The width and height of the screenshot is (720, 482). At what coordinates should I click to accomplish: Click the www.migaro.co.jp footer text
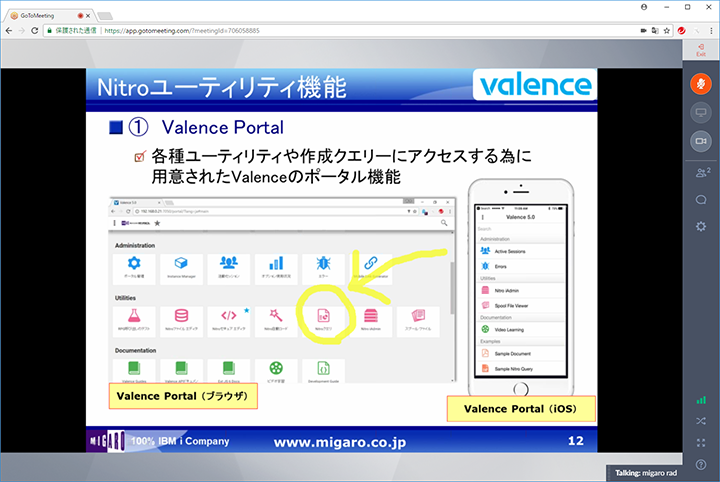click(340, 442)
